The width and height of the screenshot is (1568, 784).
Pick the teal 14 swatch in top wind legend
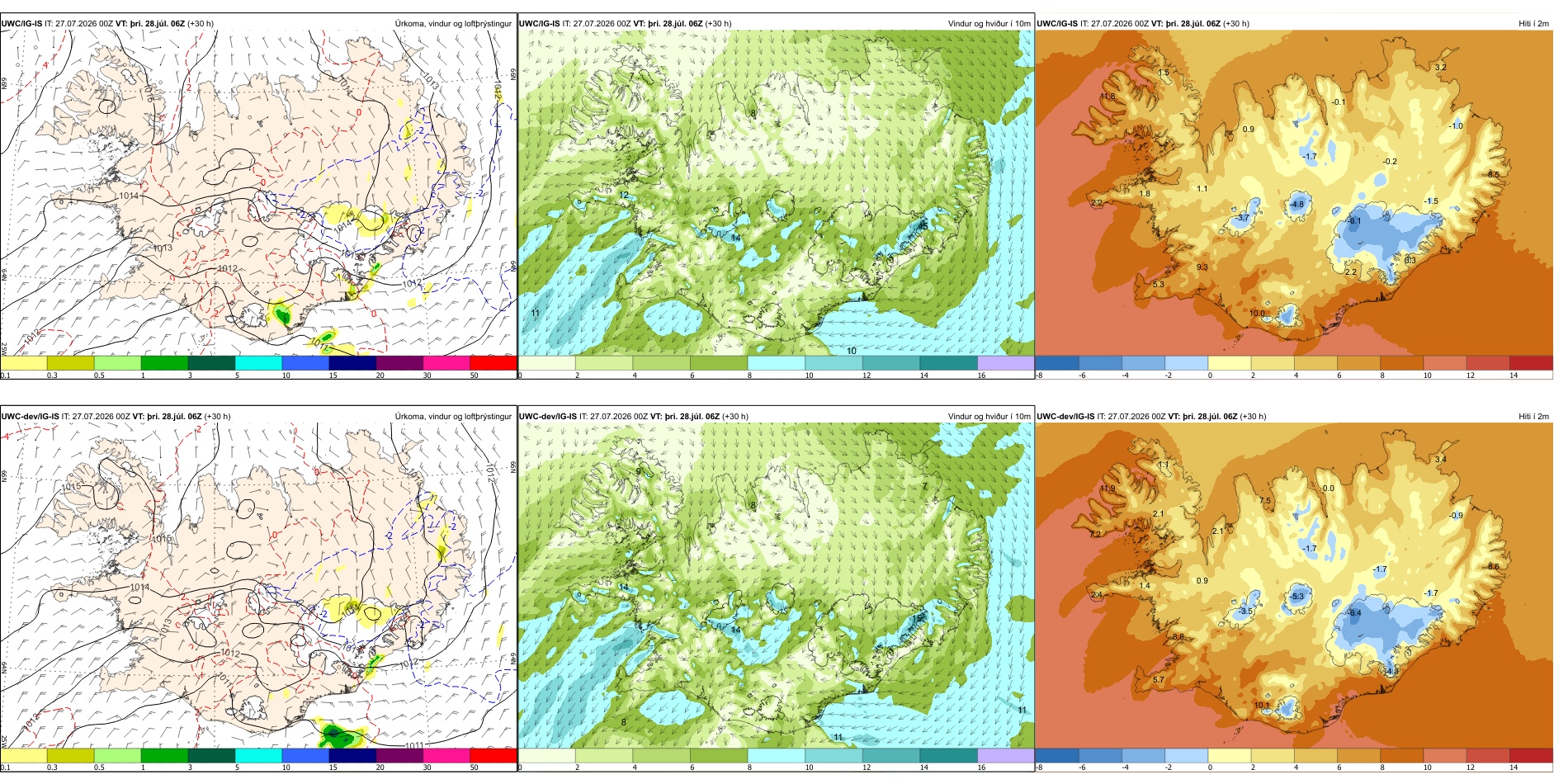(948, 363)
